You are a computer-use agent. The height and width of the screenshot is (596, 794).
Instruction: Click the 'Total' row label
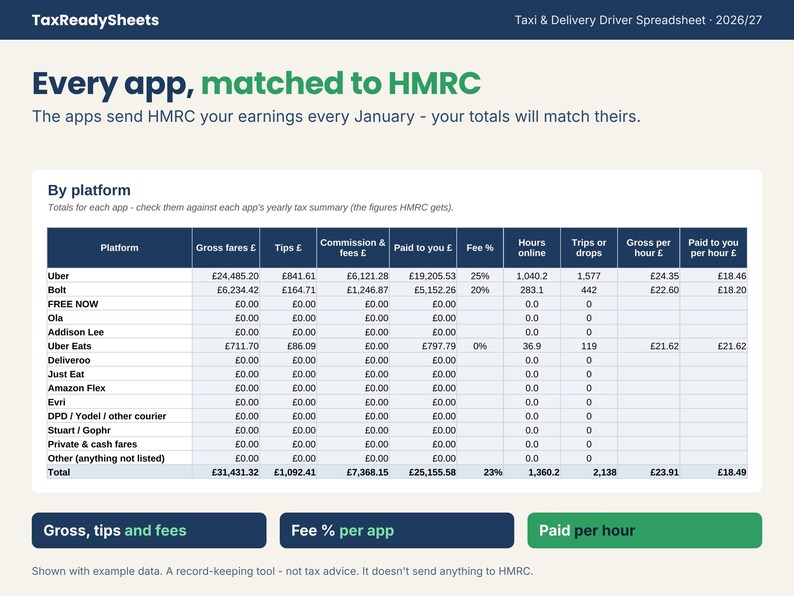tap(59, 472)
